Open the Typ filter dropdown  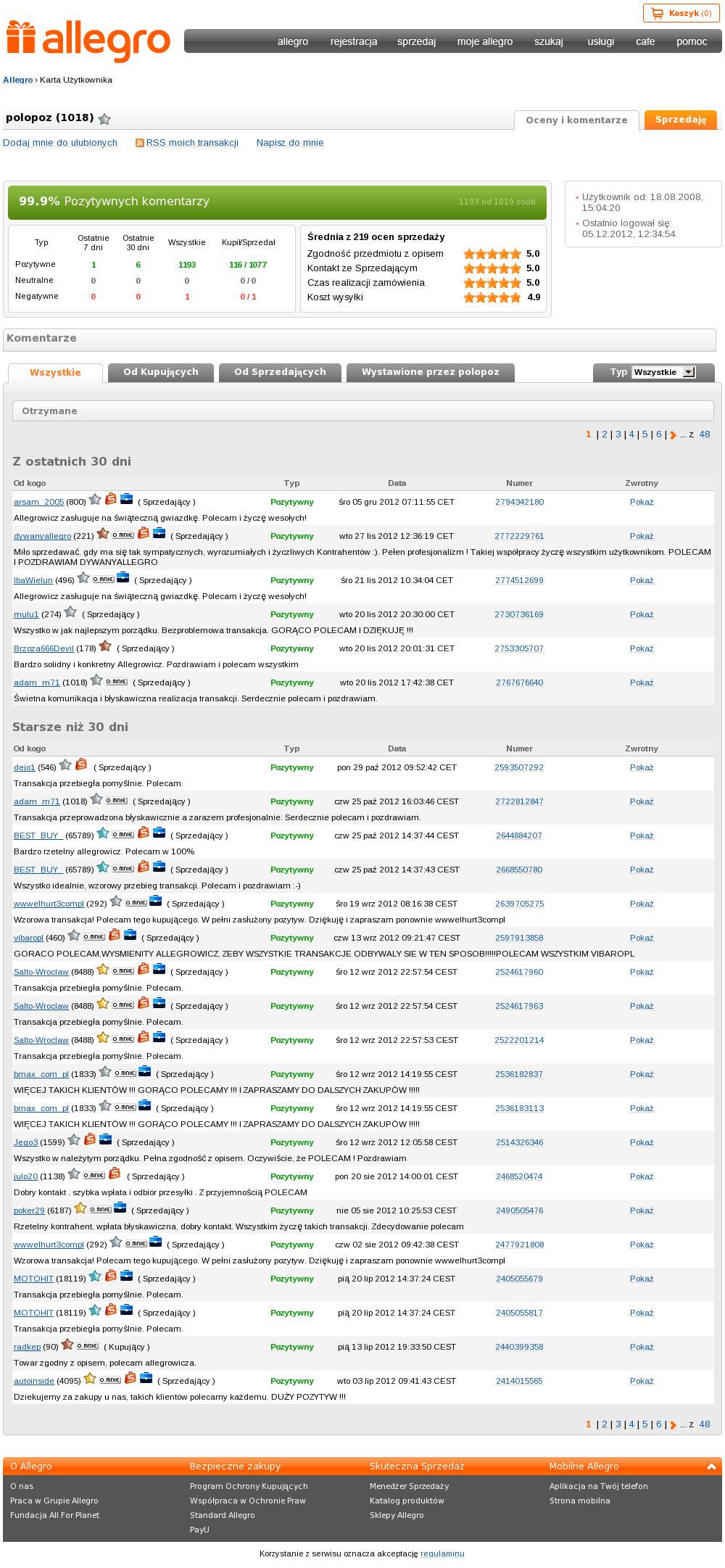tap(663, 372)
